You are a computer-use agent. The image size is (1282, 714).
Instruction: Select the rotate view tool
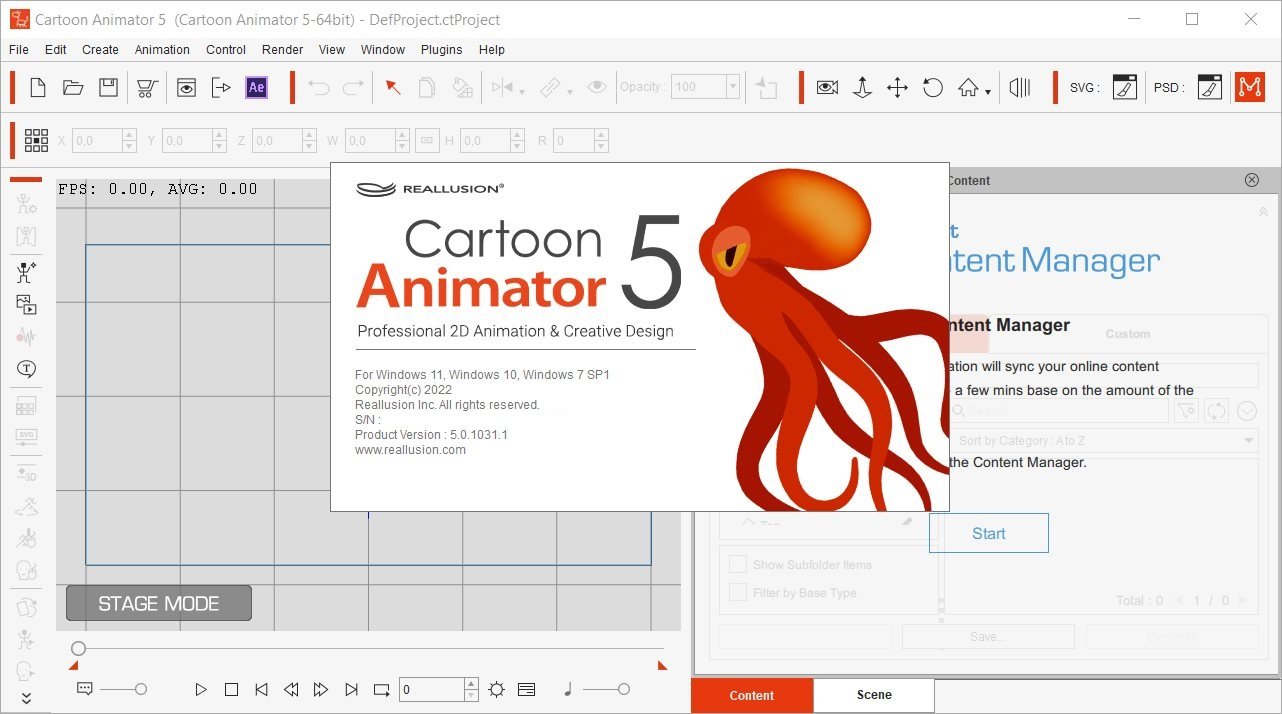pos(932,87)
